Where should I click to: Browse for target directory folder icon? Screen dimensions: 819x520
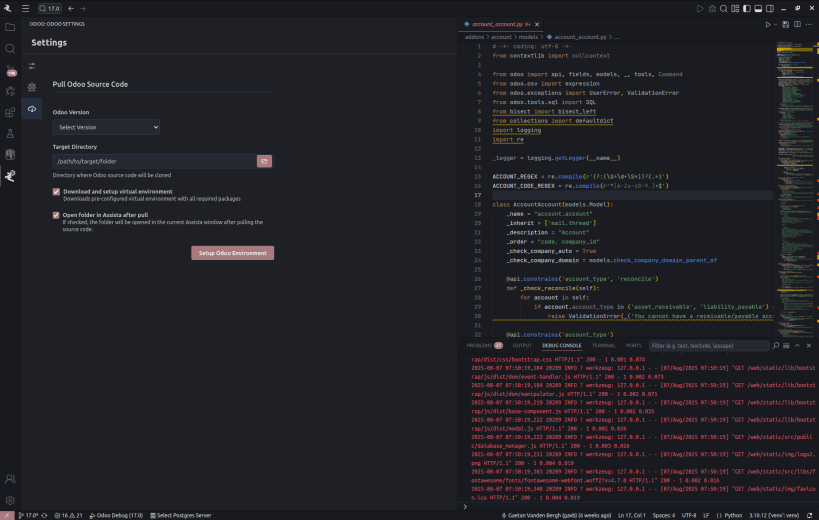tap(264, 161)
